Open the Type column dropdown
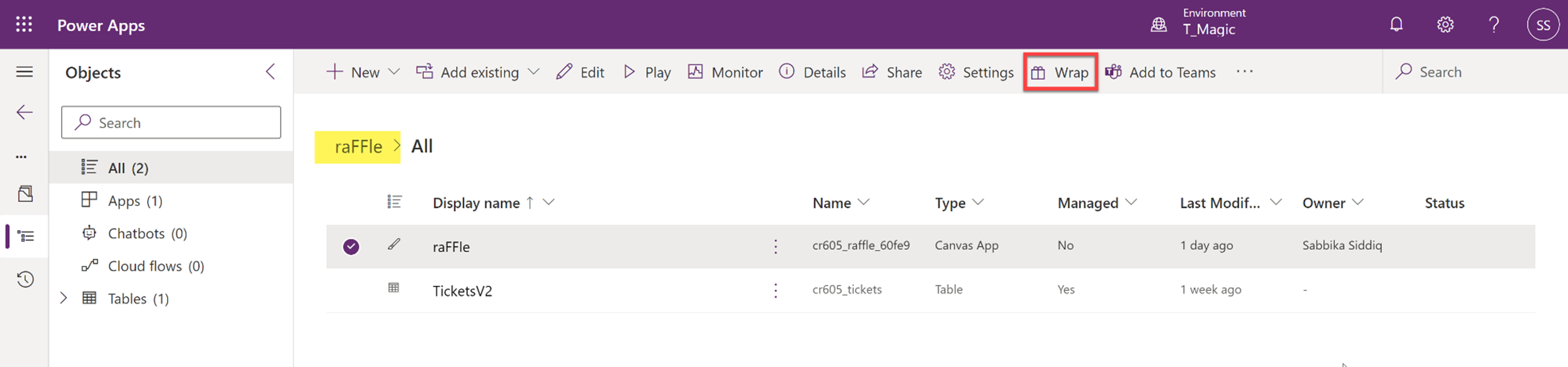The image size is (1568, 367). click(x=978, y=202)
